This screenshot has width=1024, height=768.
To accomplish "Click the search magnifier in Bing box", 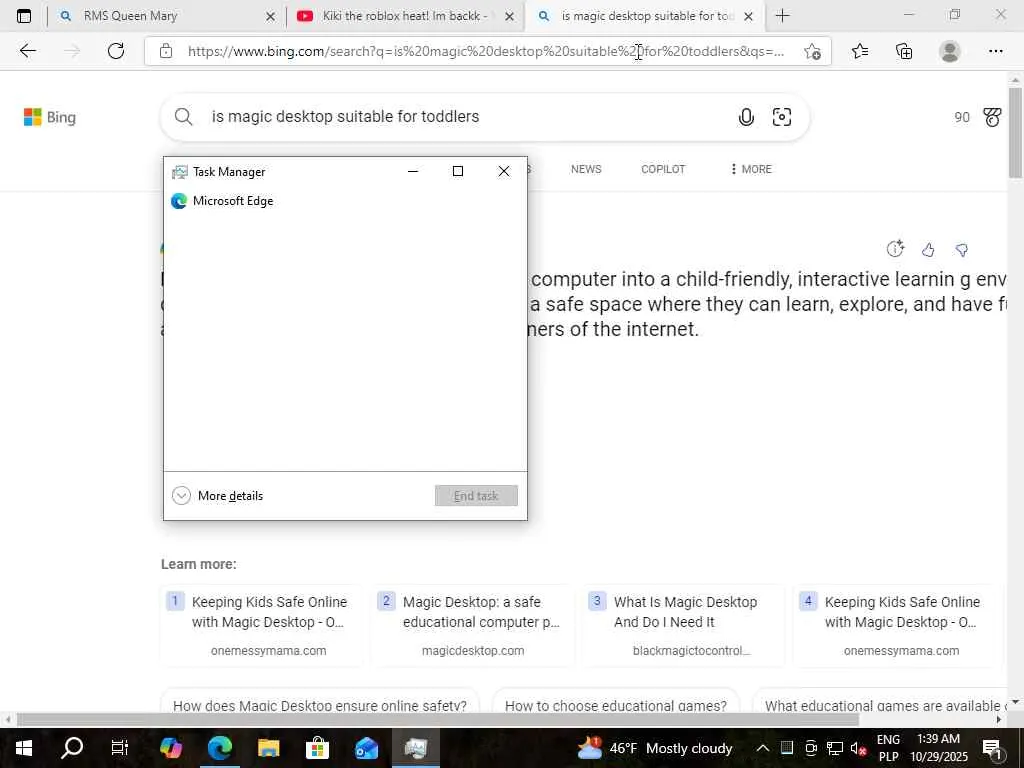I will [184, 117].
